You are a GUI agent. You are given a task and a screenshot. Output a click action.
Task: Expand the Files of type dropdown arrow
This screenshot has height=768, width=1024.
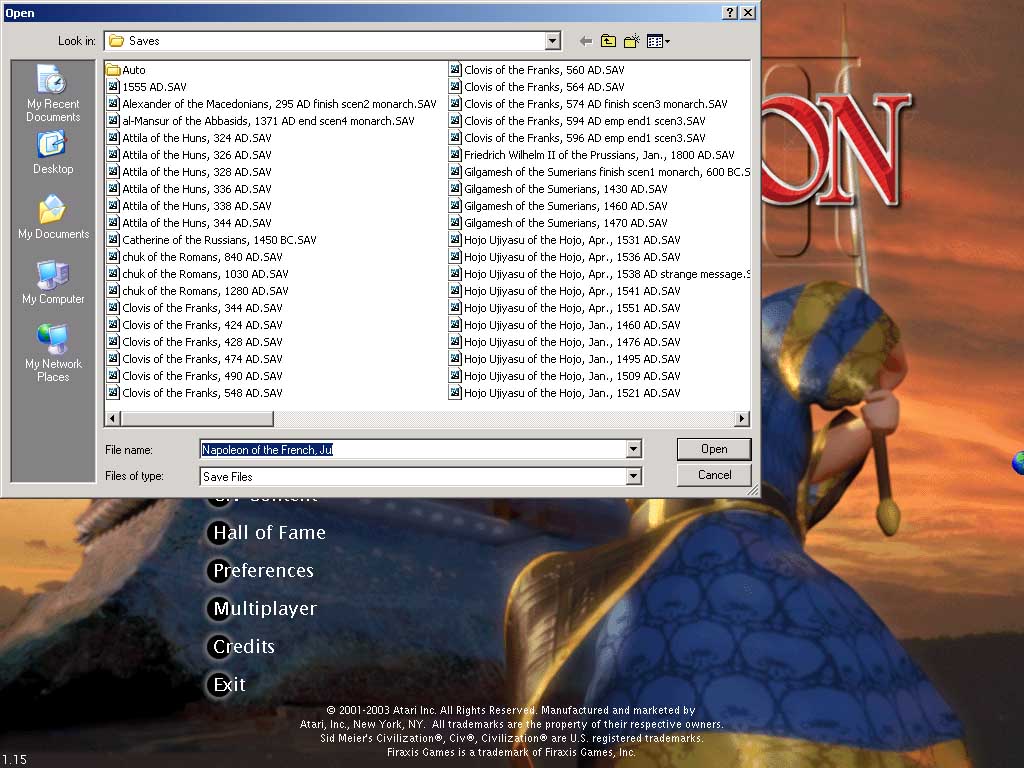pyautogui.click(x=633, y=476)
